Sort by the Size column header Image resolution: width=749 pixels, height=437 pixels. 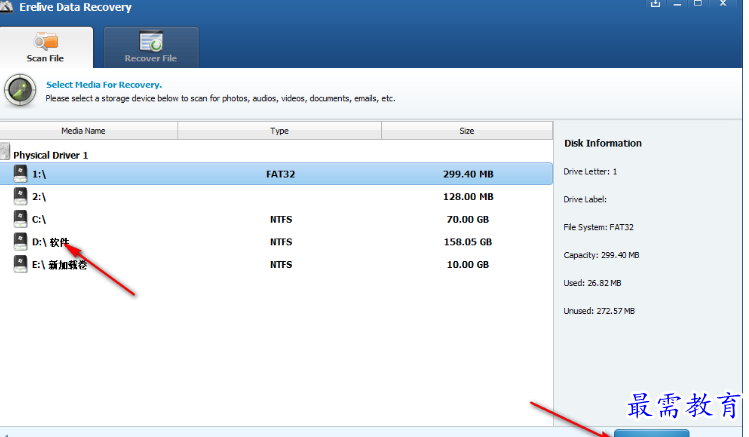pyautogui.click(x=467, y=131)
